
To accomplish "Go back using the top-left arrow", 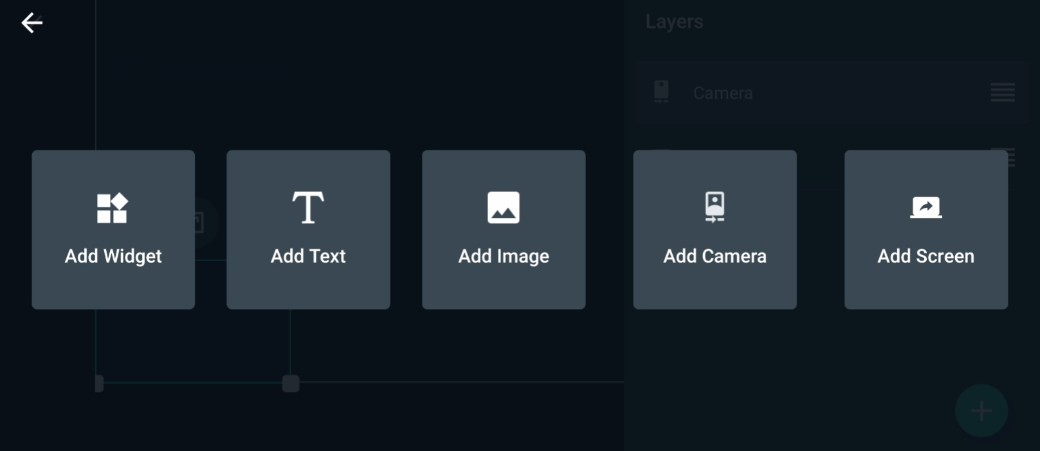I will click(x=32, y=23).
